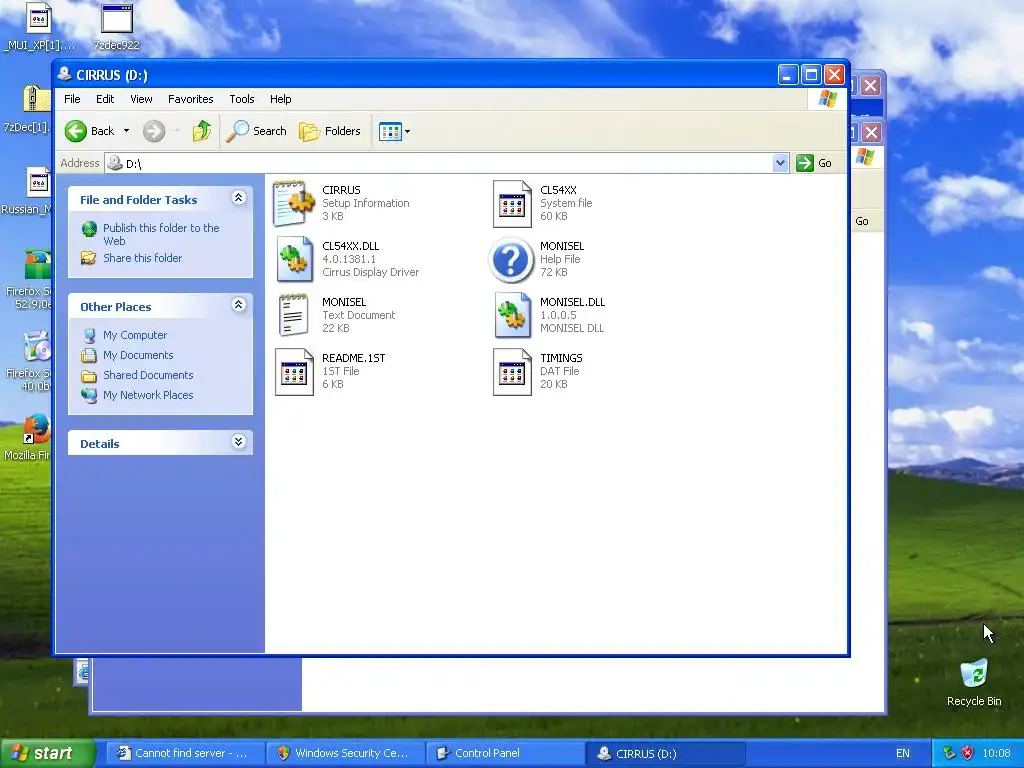This screenshot has width=1024, height=768.
Task: Collapse the Other Places panel
Action: point(239,305)
